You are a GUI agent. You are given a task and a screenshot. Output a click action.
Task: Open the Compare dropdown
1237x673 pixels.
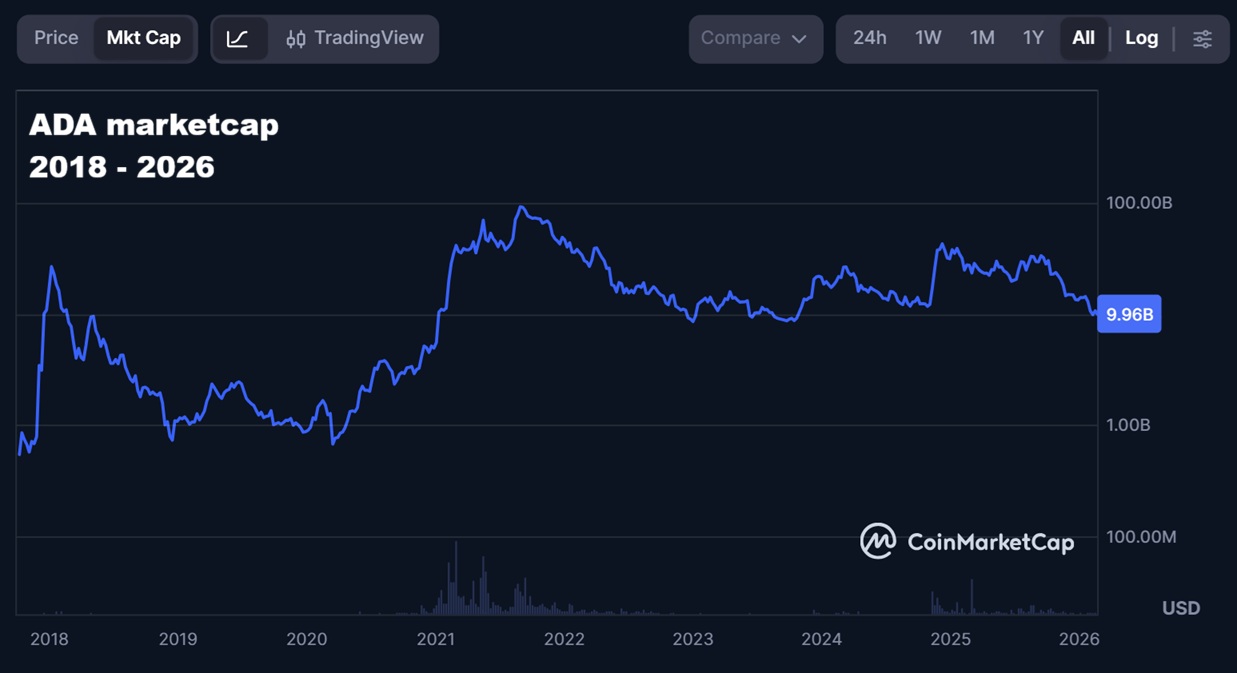pos(755,39)
